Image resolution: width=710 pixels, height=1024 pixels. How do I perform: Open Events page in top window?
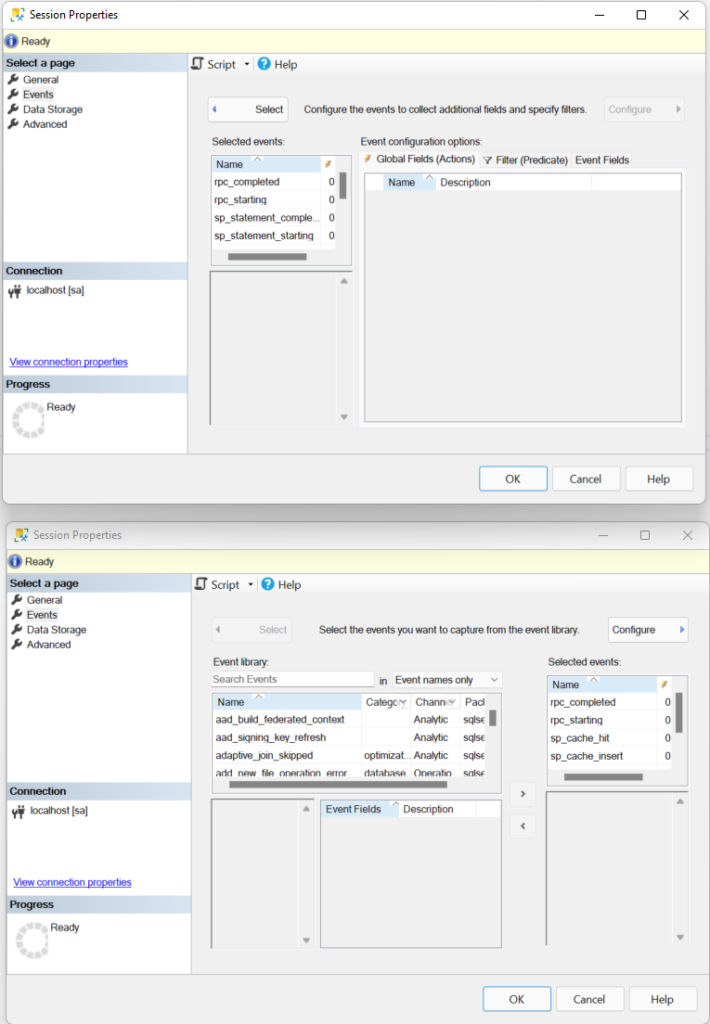click(38, 94)
